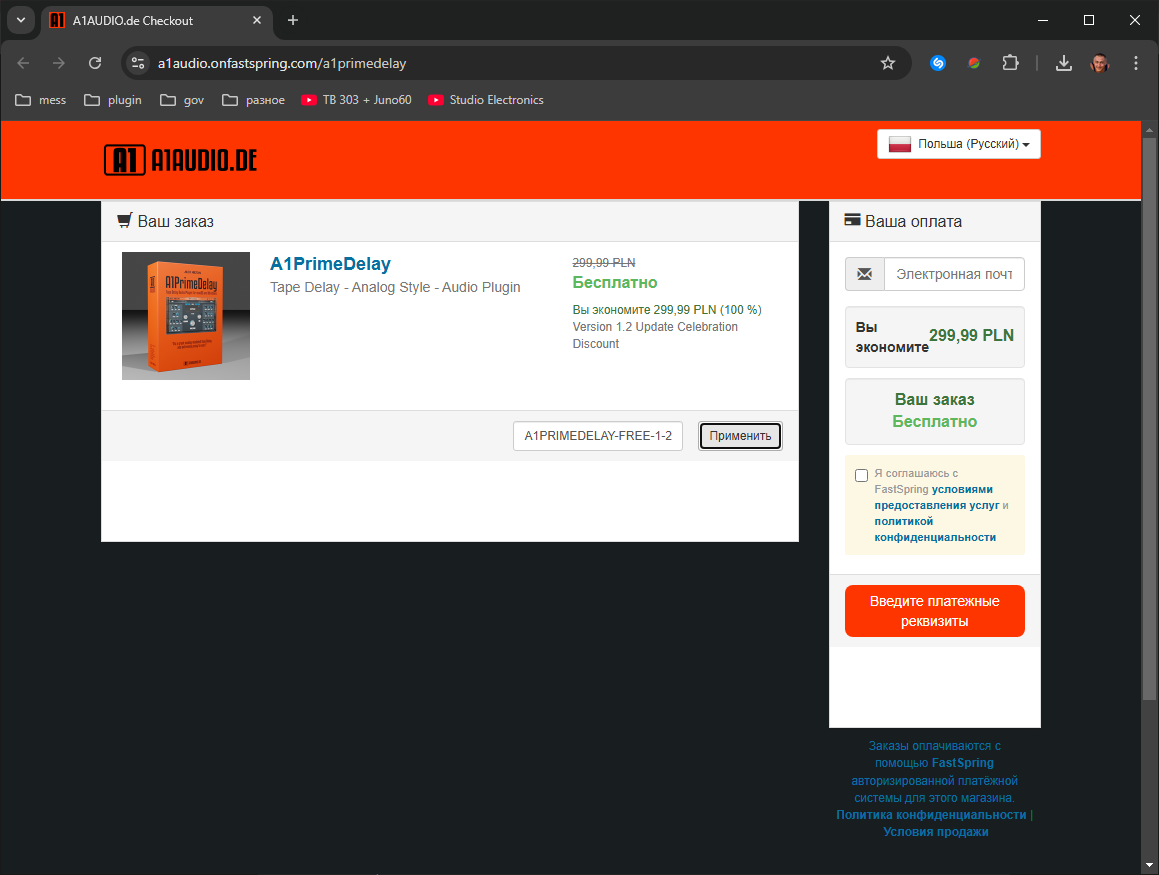Open the FastSpring footer link

coord(962,763)
